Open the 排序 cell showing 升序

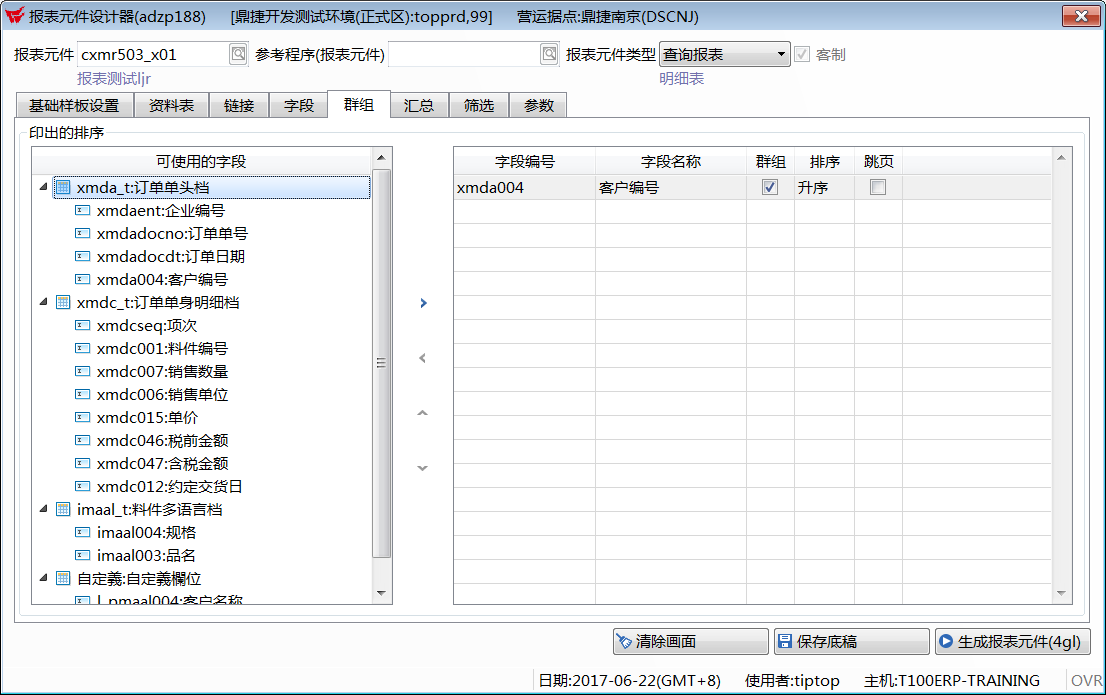[824, 188]
